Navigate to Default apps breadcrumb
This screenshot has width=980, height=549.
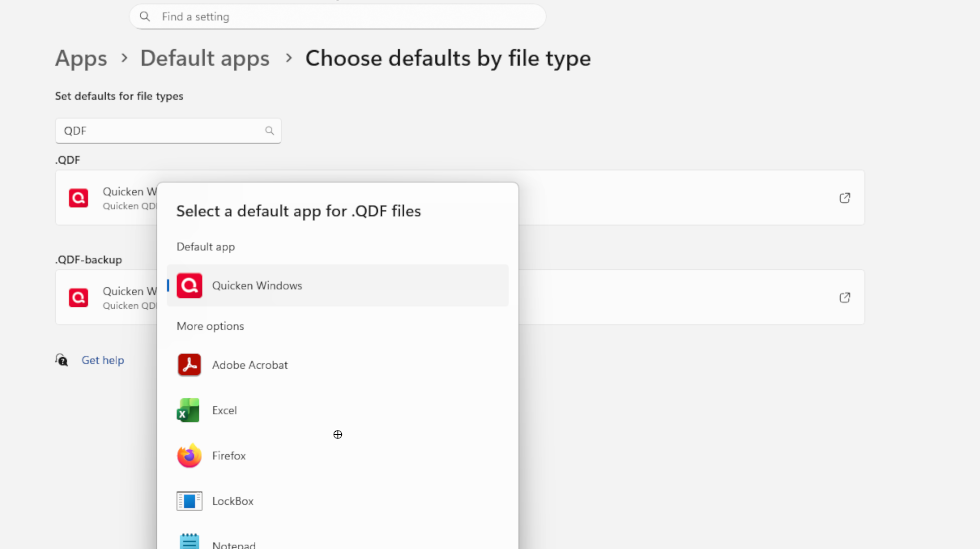tap(205, 58)
